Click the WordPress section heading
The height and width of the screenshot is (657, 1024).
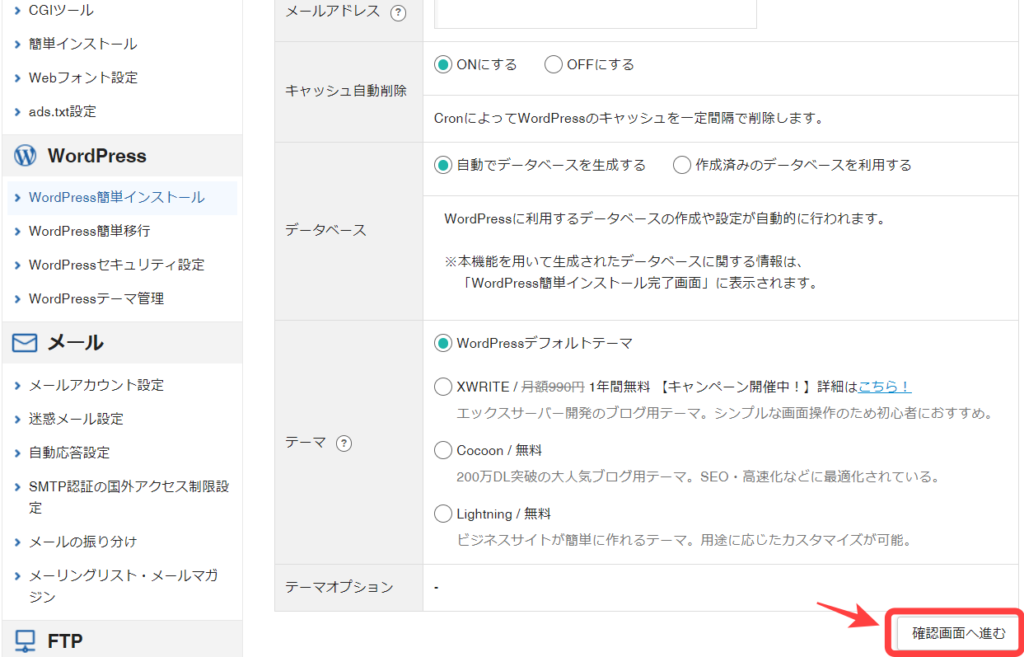pyautogui.click(x=97, y=156)
